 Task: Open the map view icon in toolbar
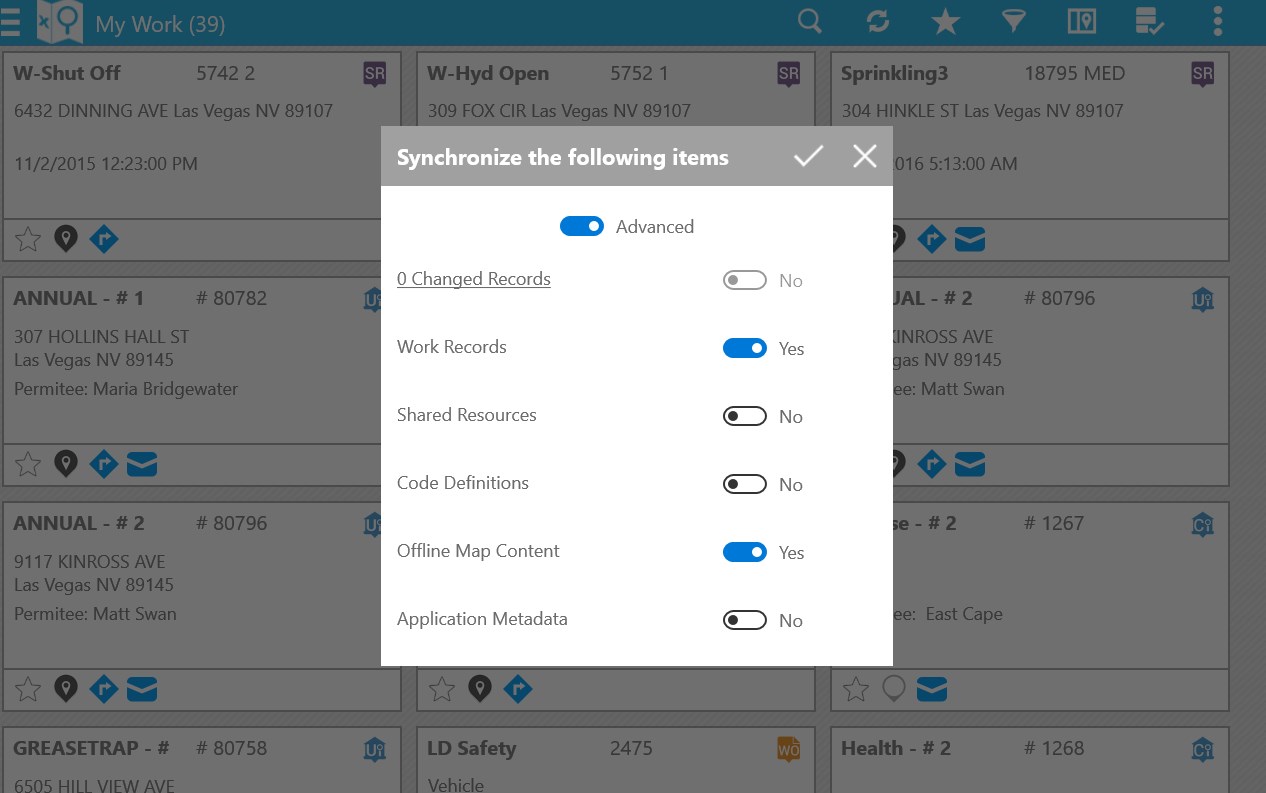[1081, 21]
